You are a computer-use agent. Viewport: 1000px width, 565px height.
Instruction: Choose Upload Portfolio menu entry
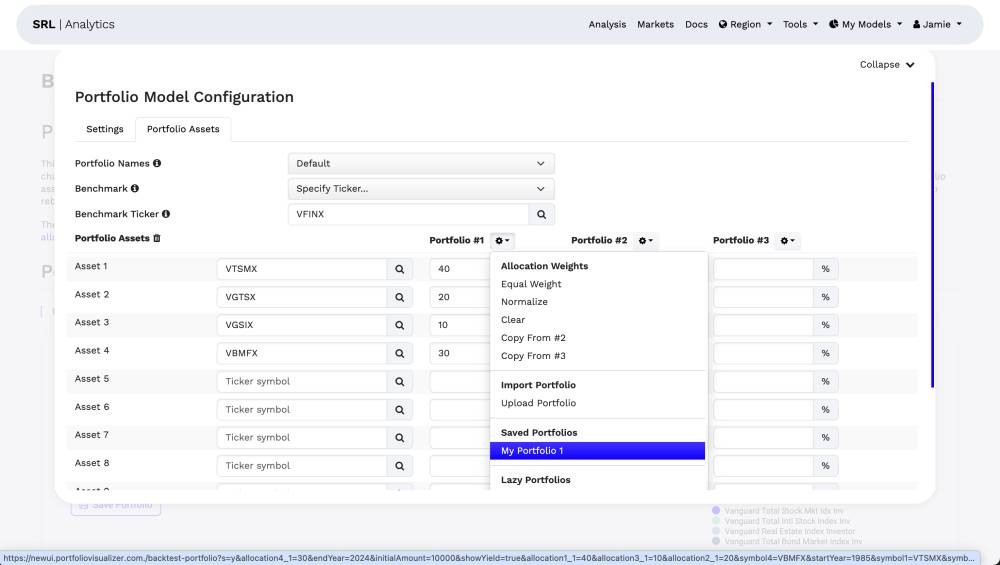click(538, 403)
